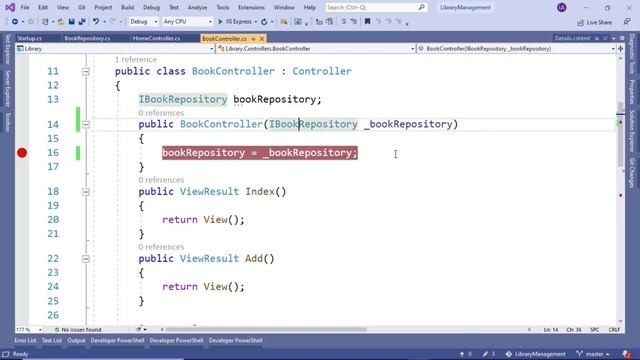Viewport: 640px width, 360px height.
Task: Open the user account avatar
Action: 562,7
